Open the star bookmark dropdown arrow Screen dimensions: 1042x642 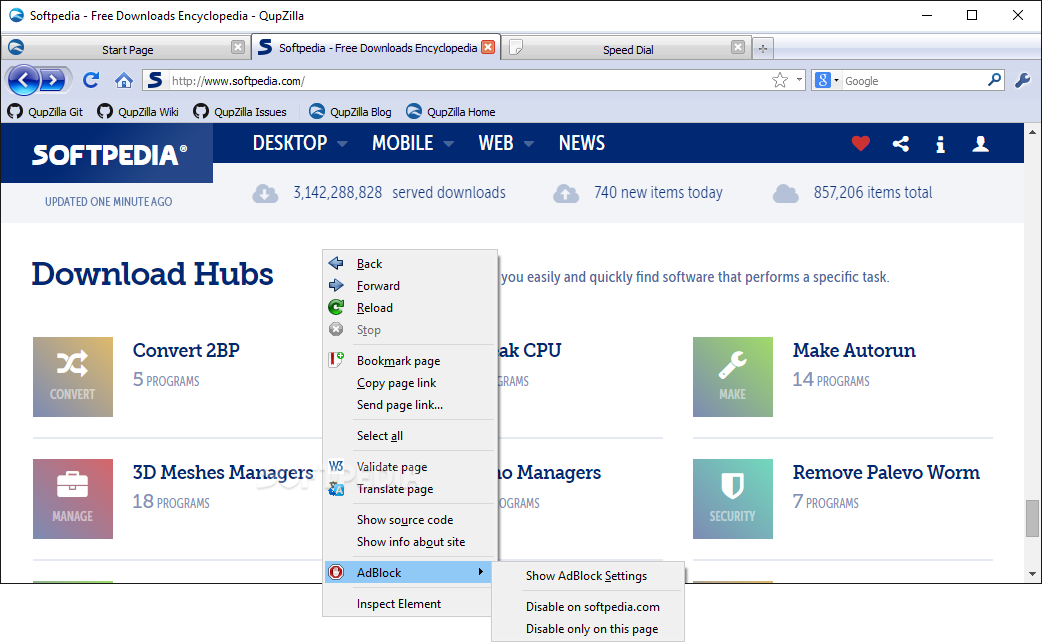[798, 80]
